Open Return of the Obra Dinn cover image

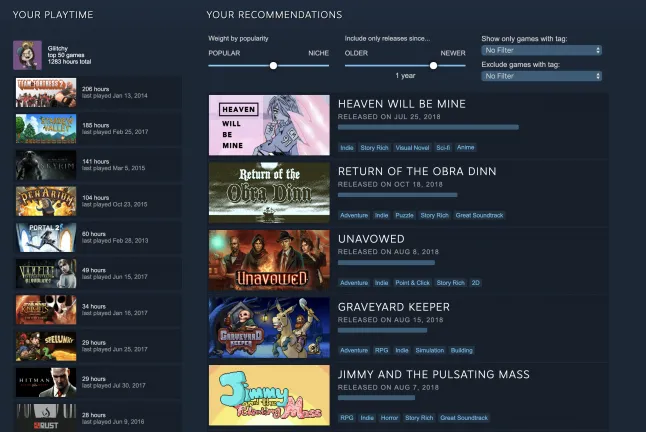tap(269, 193)
